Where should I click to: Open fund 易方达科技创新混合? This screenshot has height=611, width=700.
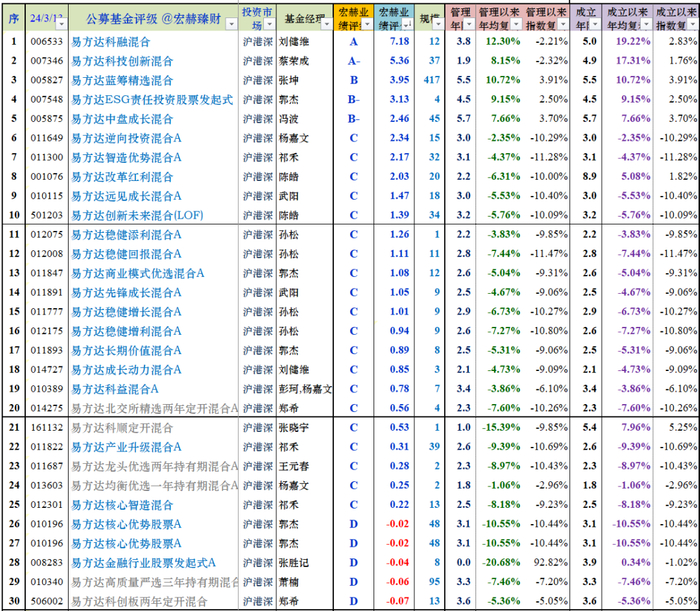coord(122,61)
